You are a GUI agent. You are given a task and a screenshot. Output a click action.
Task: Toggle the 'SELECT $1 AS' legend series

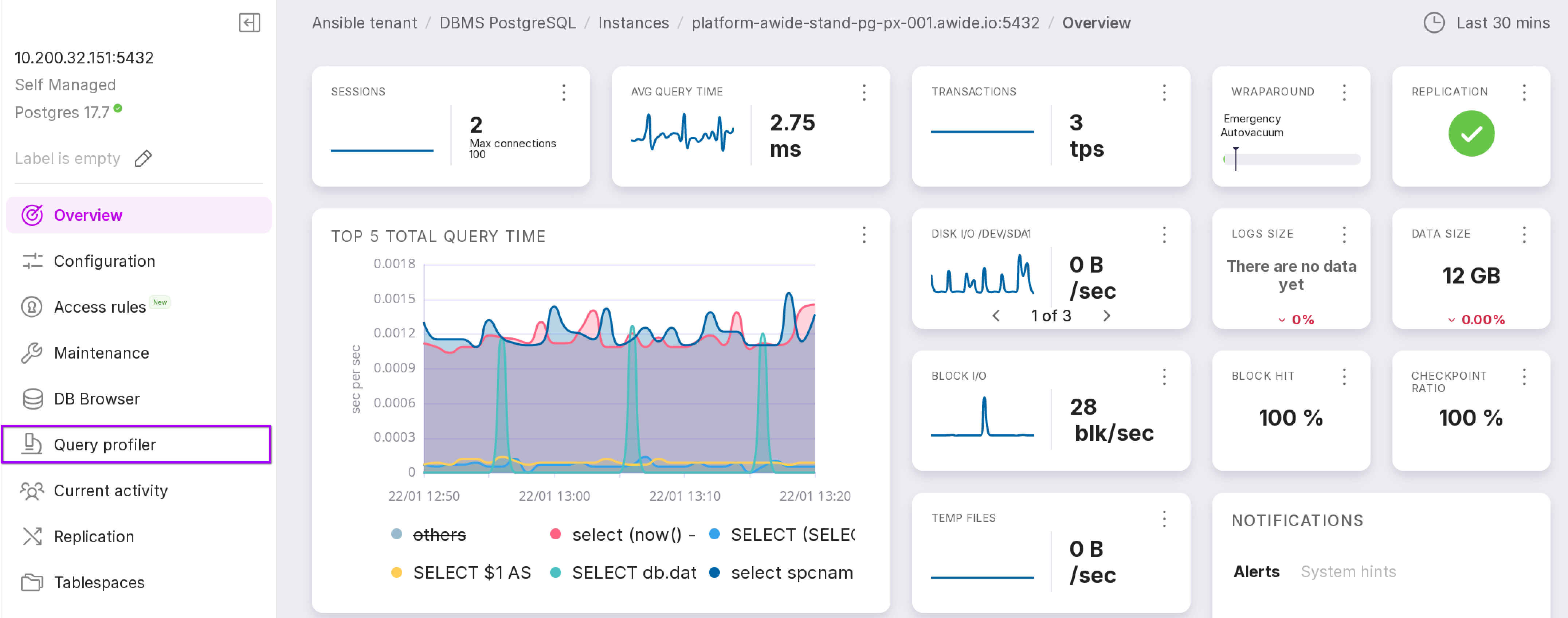(471, 572)
